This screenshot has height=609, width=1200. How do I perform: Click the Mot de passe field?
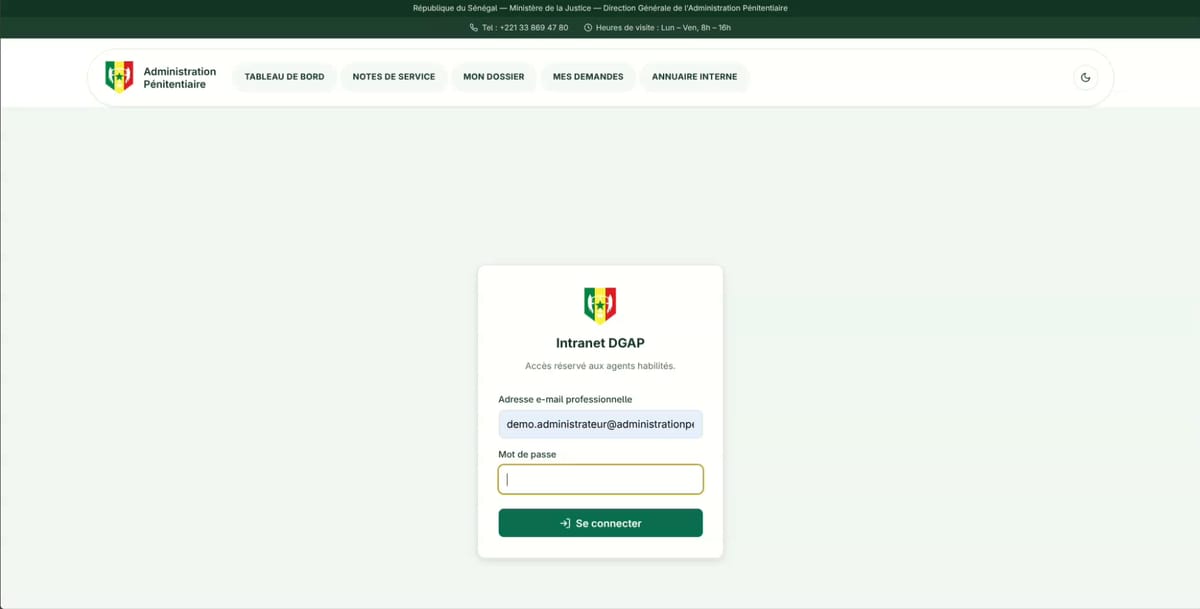[x=600, y=479]
